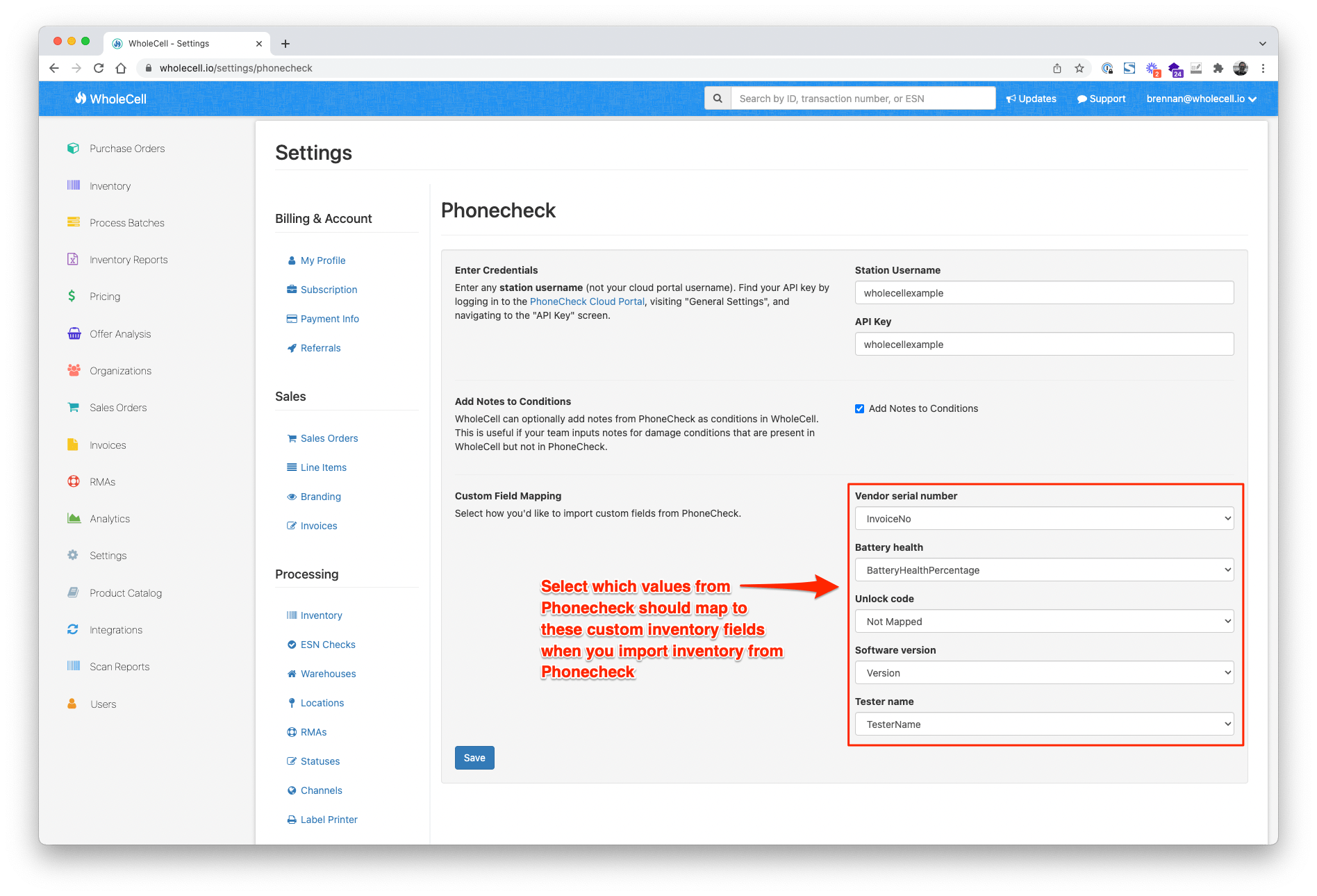1317x896 pixels.
Task: Click the Offer Analysis basket icon
Action: (74, 333)
